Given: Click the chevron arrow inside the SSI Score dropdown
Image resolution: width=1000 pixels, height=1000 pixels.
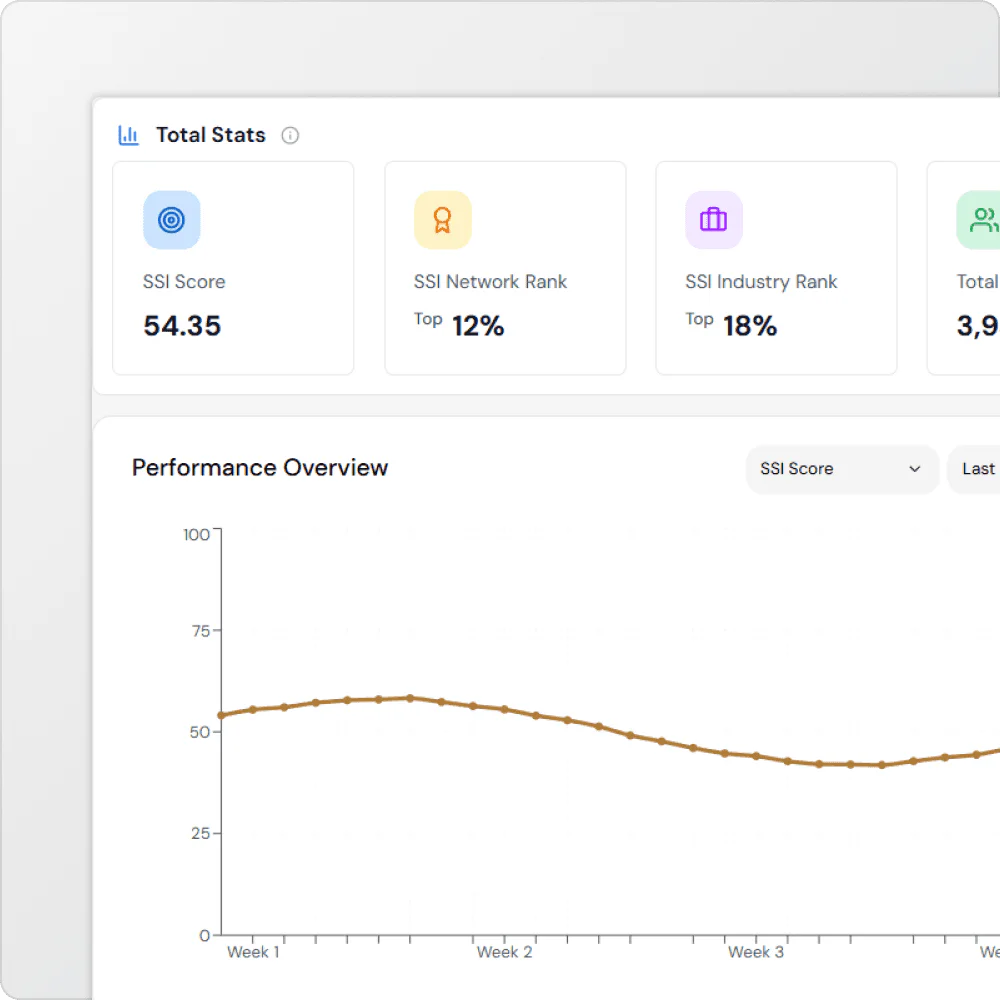Looking at the screenshot, I should click(913, 469).
